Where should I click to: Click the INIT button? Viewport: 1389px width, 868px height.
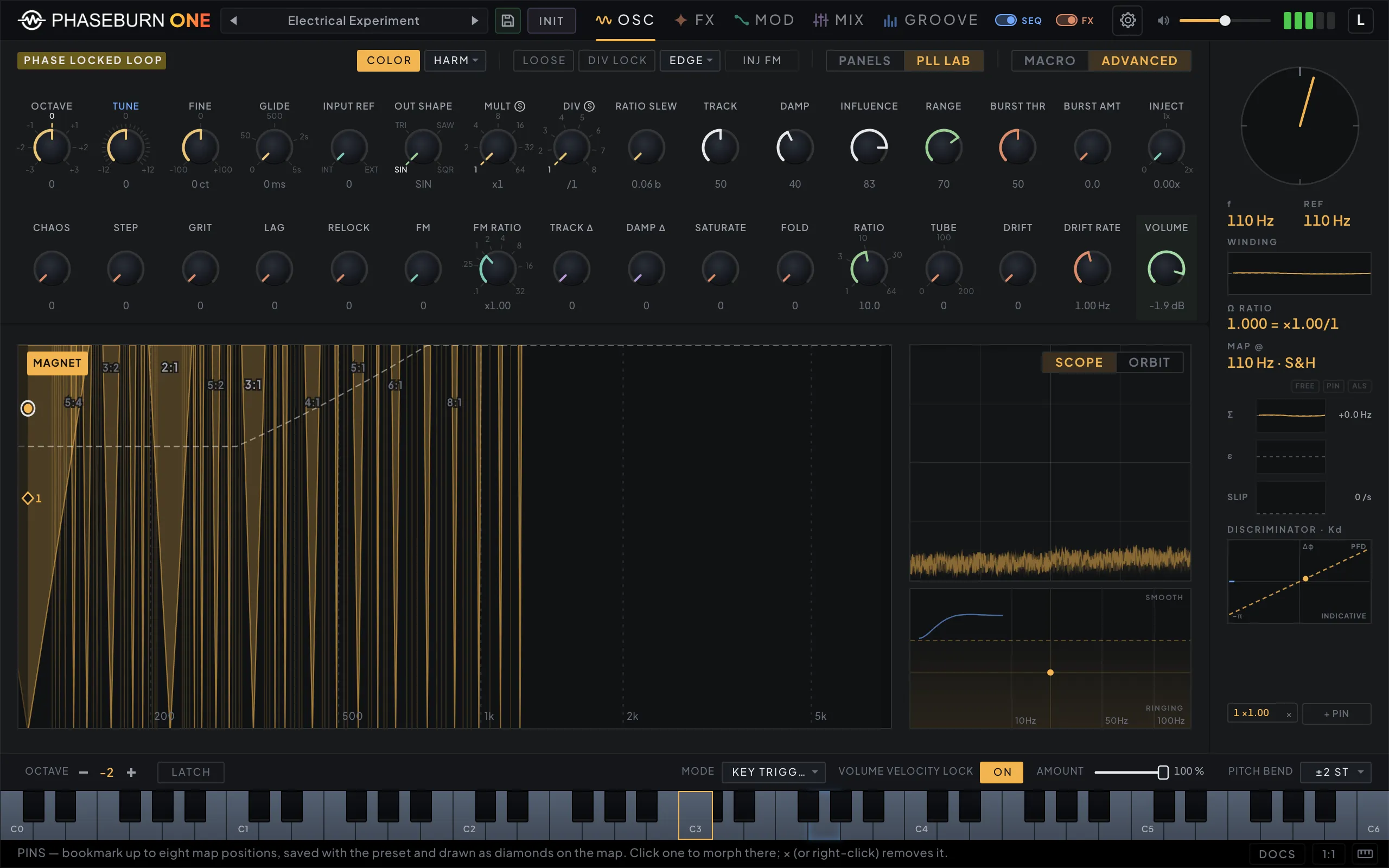551,21
